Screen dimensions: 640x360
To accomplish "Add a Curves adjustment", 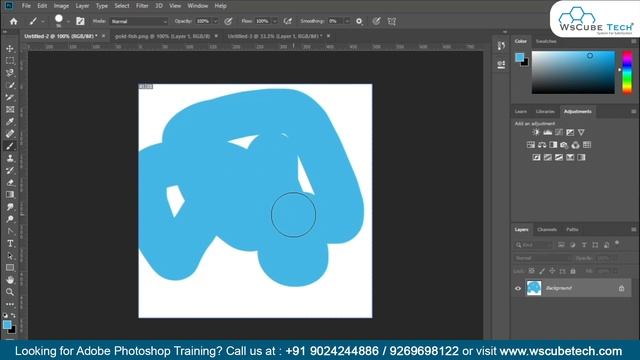I will [559, 132].
